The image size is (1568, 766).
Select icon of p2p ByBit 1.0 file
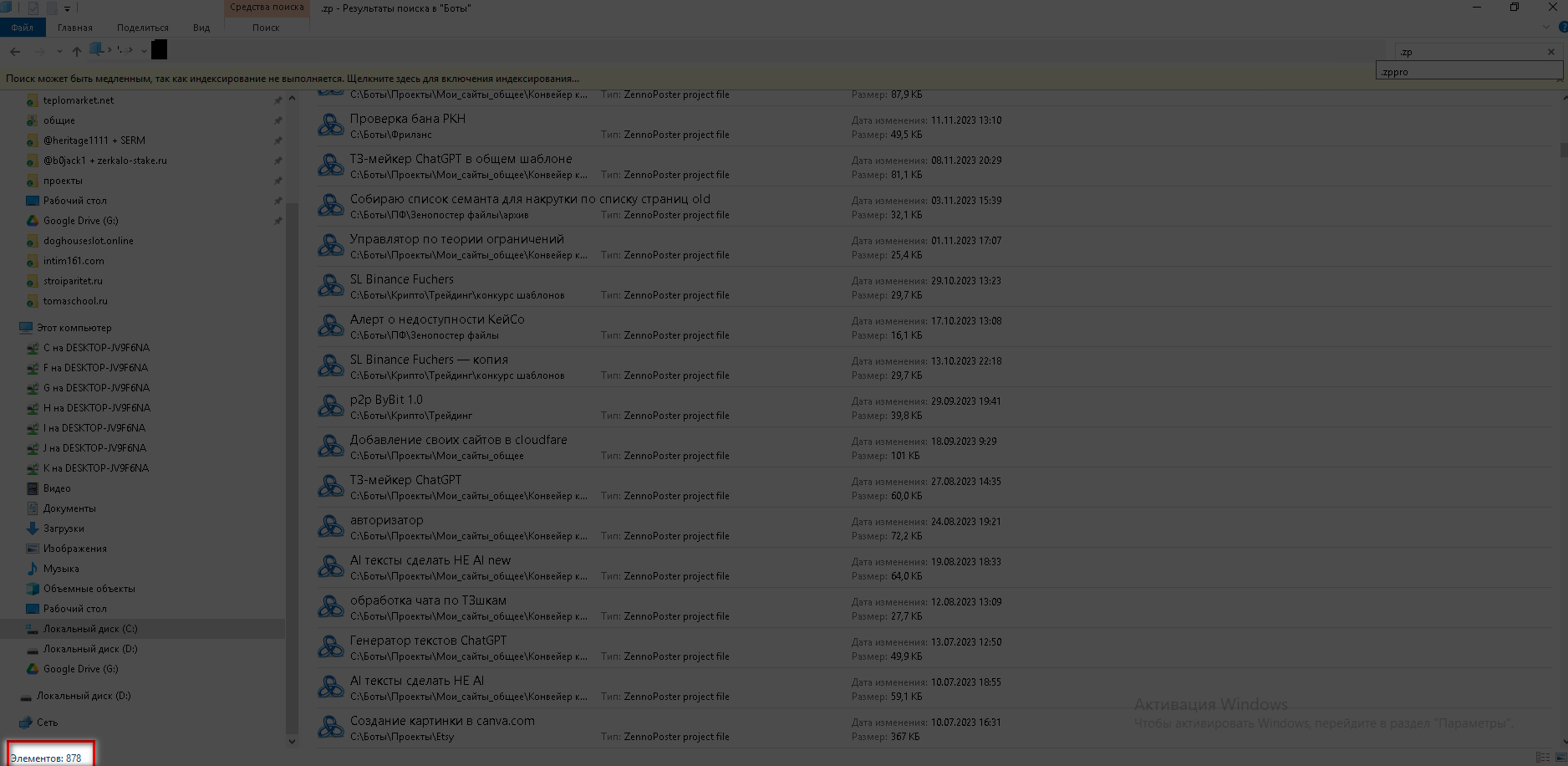pyautogui.click(x=331, y=406)
